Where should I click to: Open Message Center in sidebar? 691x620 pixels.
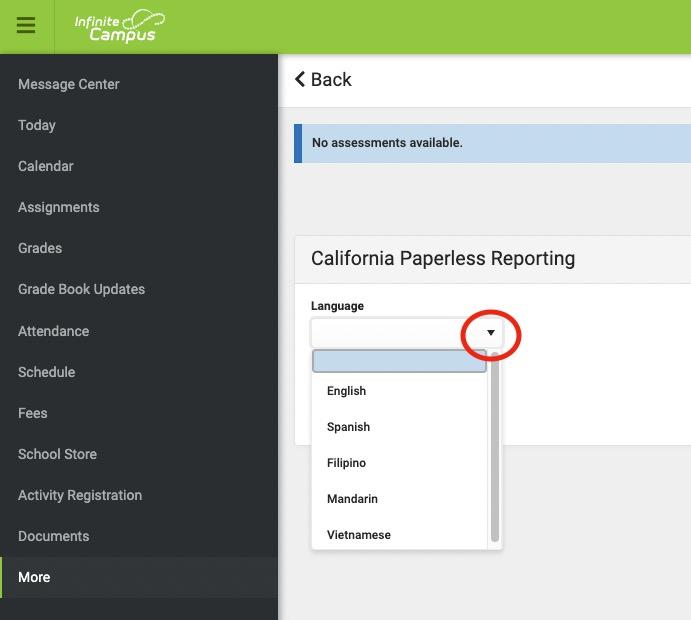[68, 84]
